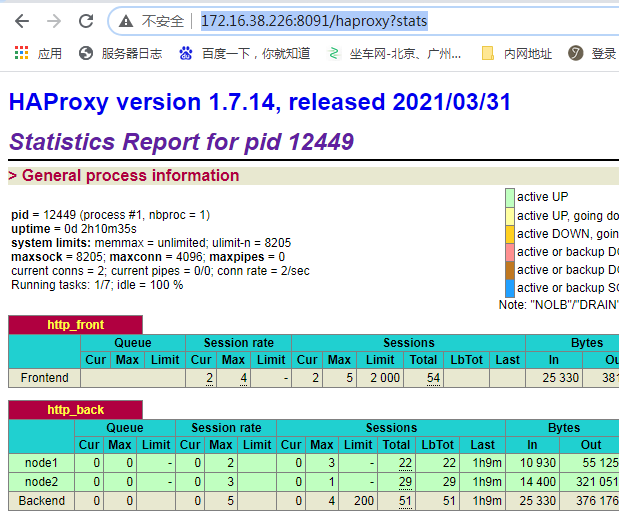
Task: Click the uptime 0d 2h10m35s line
Action: click(x=74, y=229)
